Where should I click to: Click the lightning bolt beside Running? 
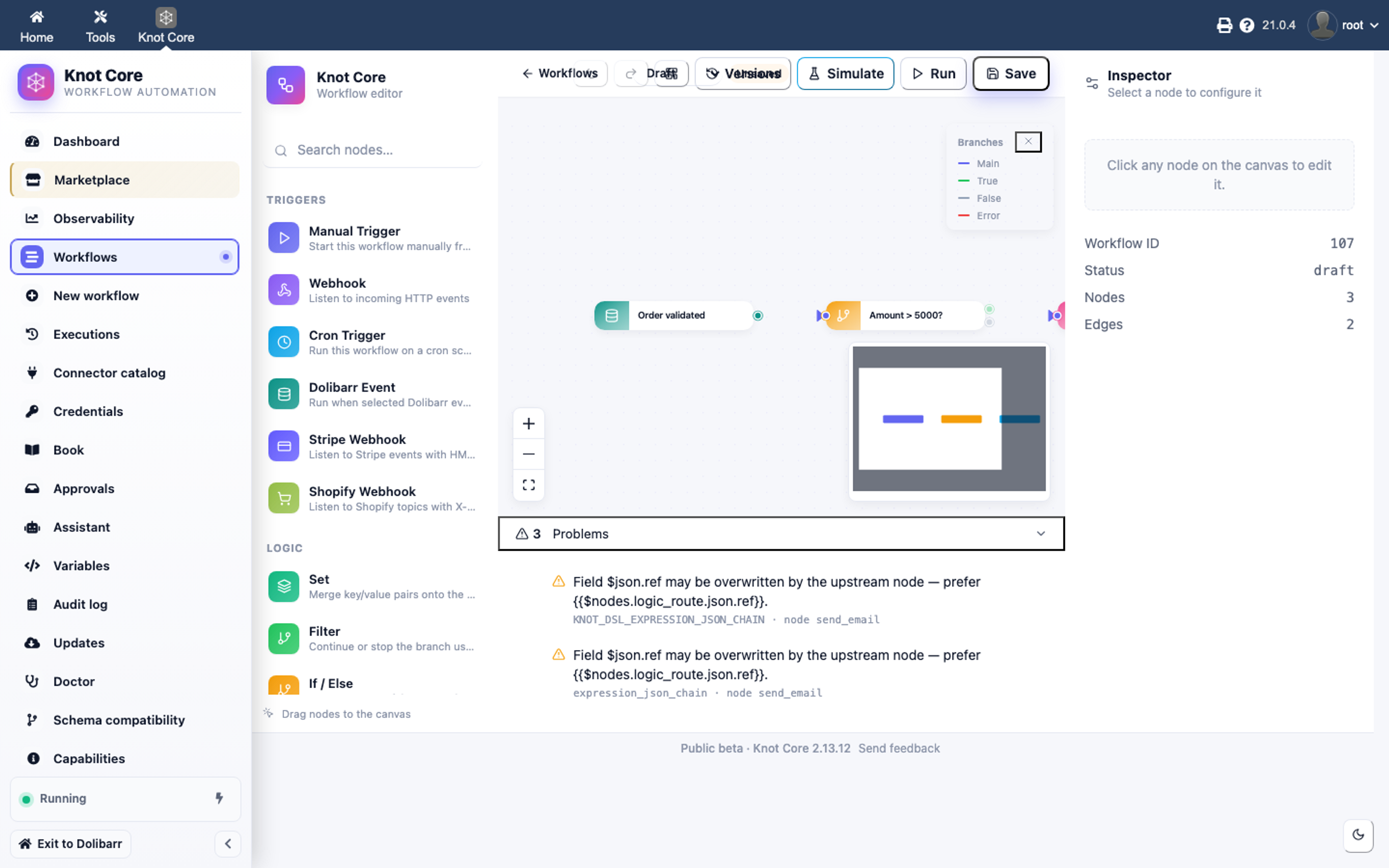[219, 798]
